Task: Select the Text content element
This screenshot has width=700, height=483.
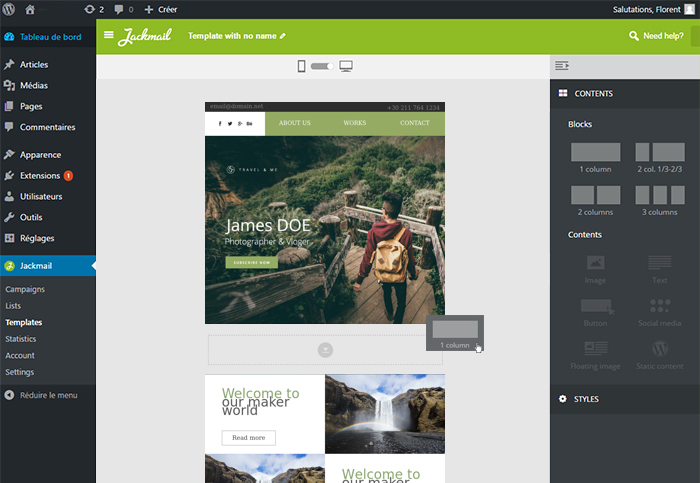Action: click(659, 270)
